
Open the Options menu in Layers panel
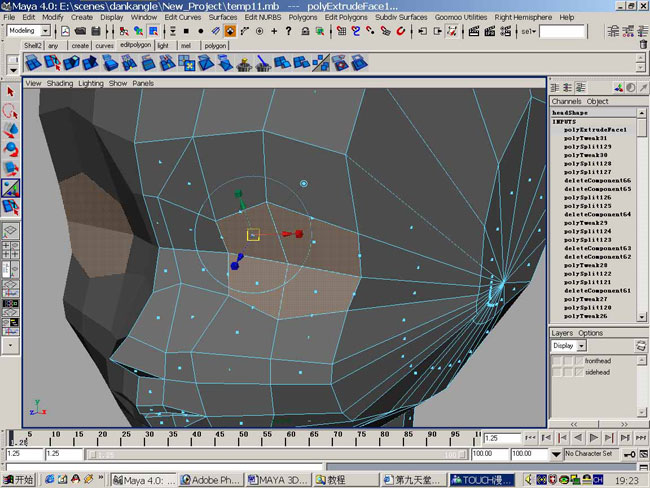coord(590,333)
